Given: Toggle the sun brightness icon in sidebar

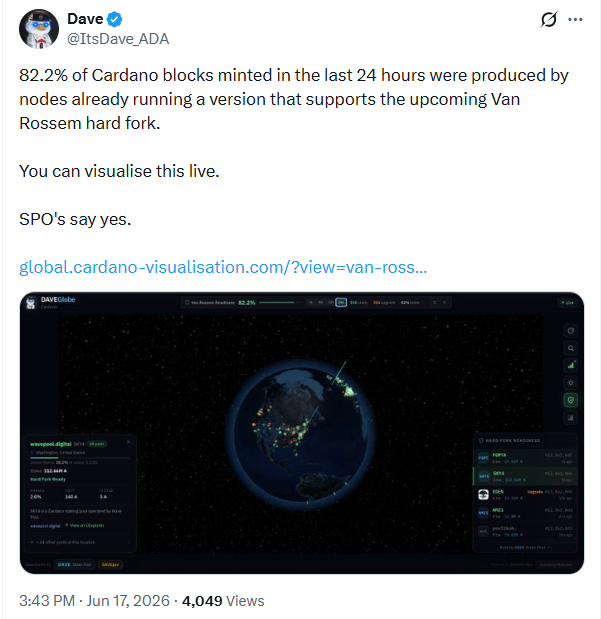Looking at the screenshot, I should [571, 383].
